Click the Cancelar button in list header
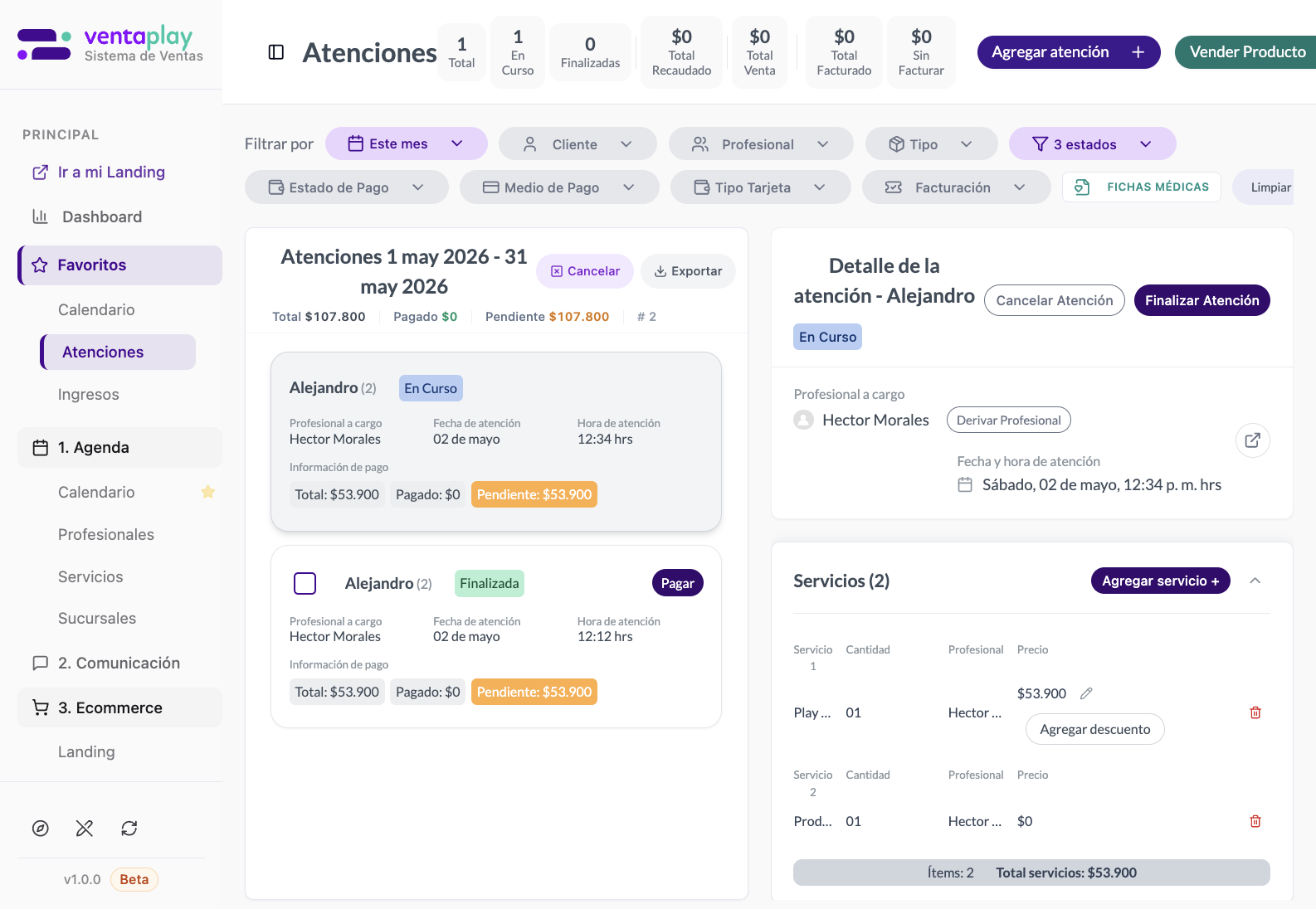 tap(585, 271)
